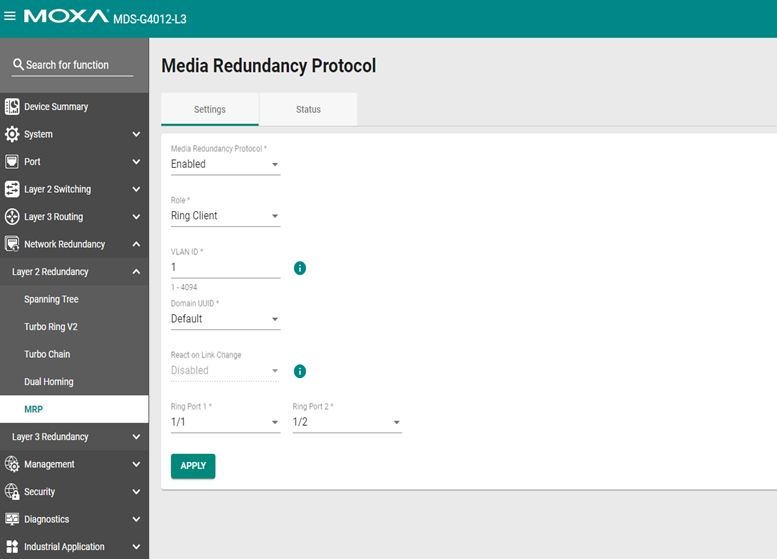Open the Ring Port 2 dropdown

pyautogui.click(x=347, y=422)
